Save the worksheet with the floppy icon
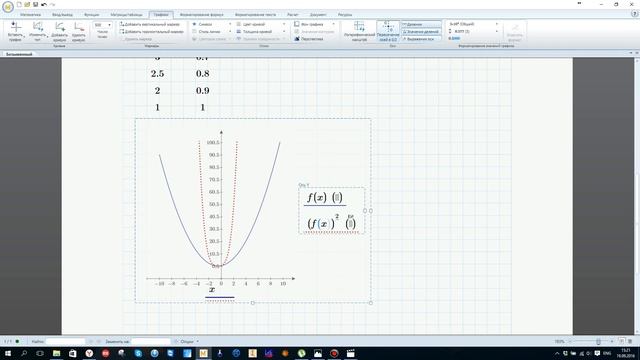Viewport: 640px width, 360px height. click(36, 4)
